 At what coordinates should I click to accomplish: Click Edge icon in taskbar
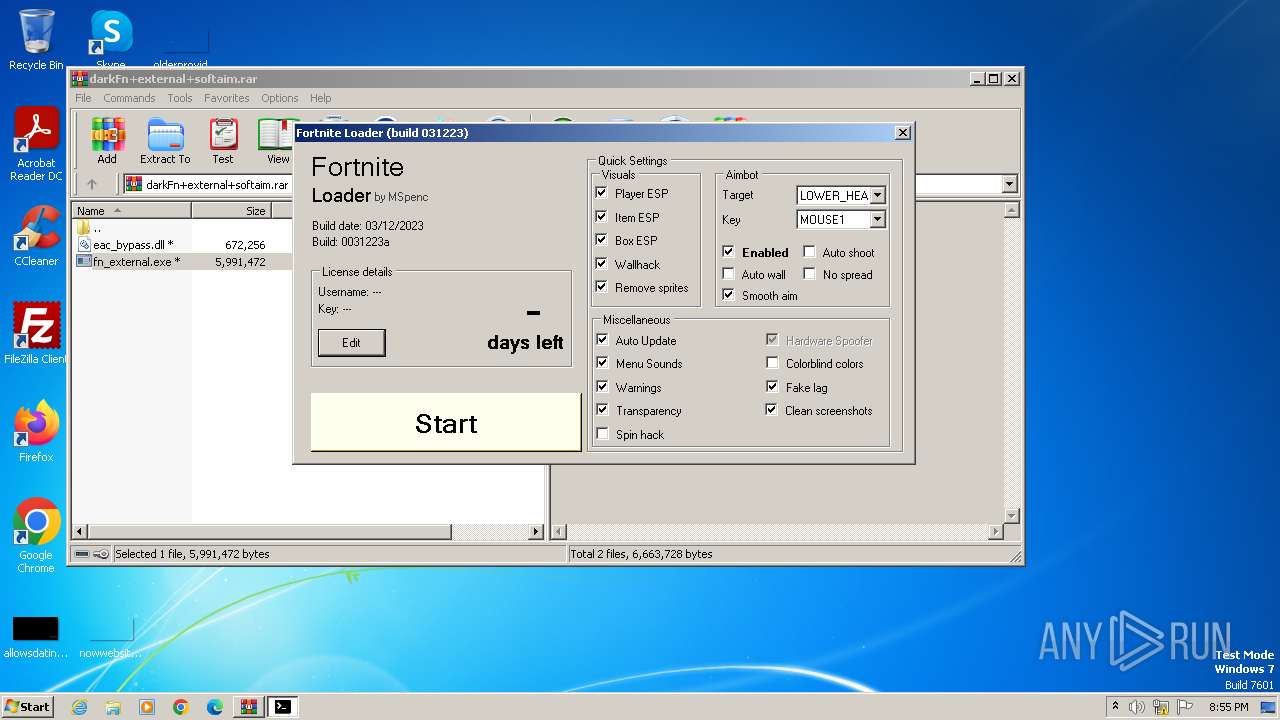[215, 707]
